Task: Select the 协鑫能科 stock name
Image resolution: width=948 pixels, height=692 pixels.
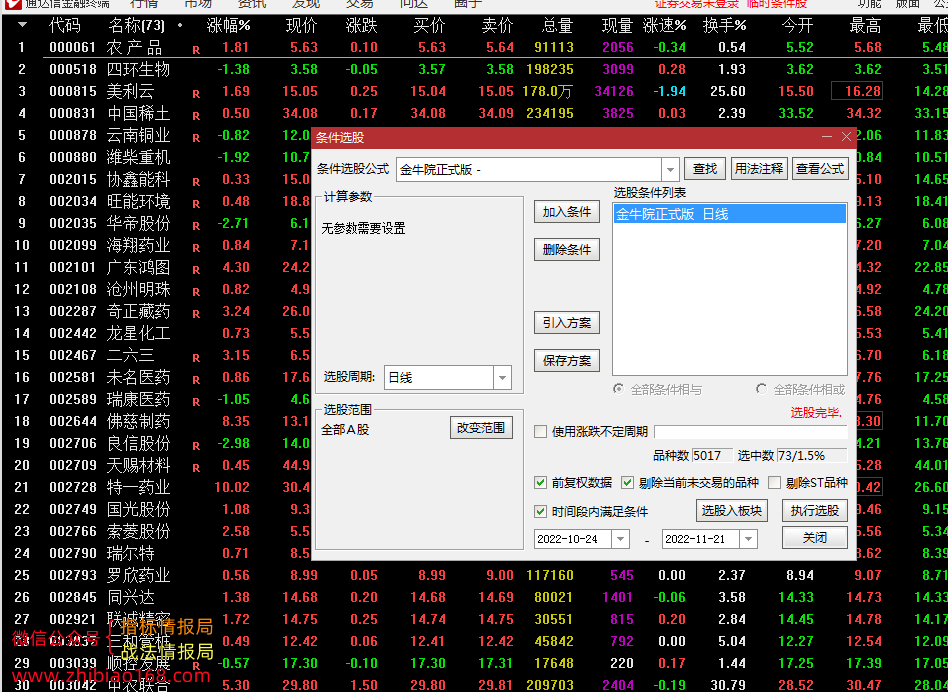Action: [x=138, y=179]
